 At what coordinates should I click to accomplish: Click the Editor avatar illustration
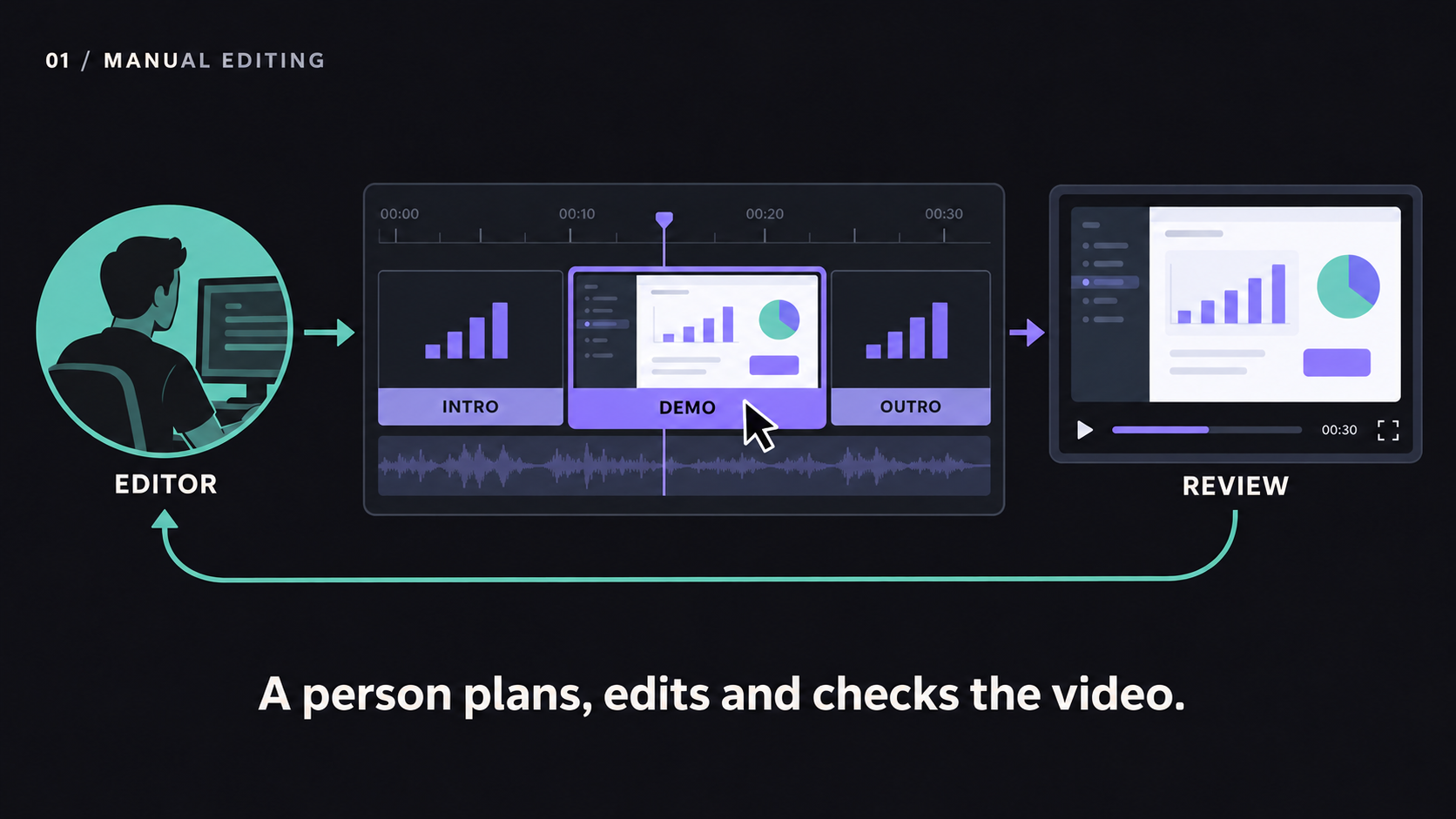[165, 331]
